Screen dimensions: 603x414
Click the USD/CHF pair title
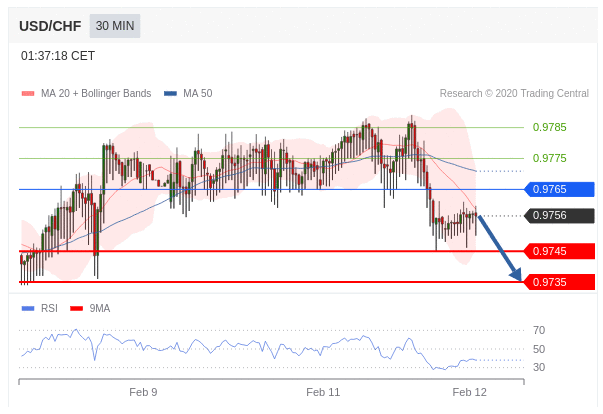[50, 26]
